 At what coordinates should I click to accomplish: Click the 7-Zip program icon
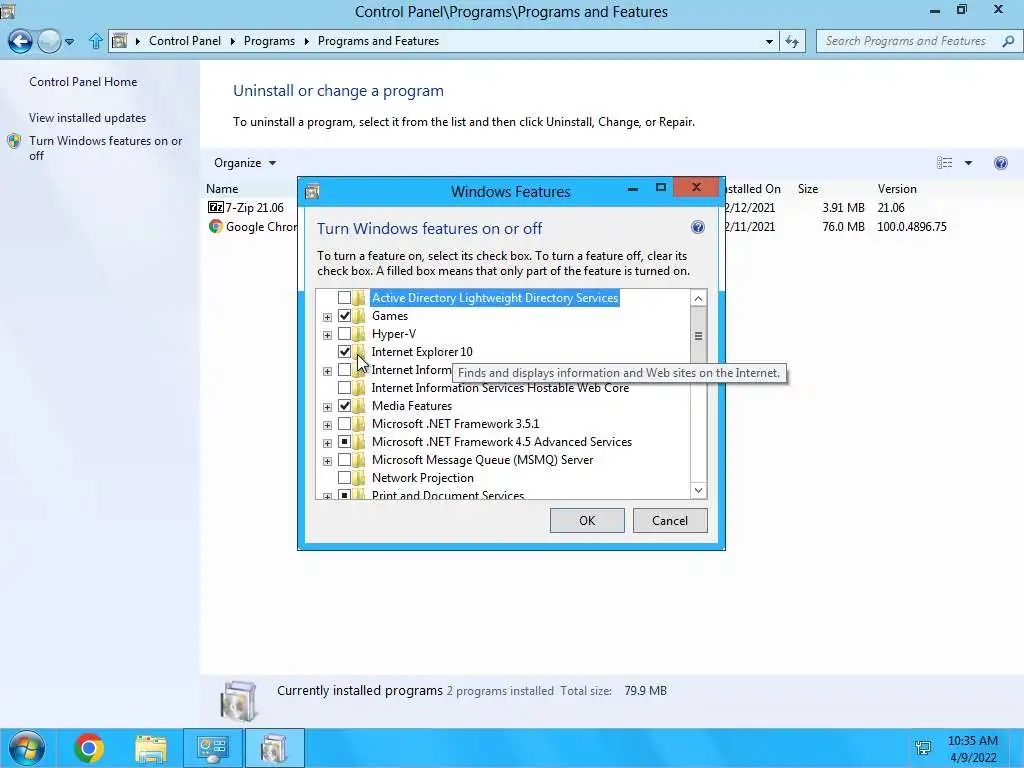216,208
